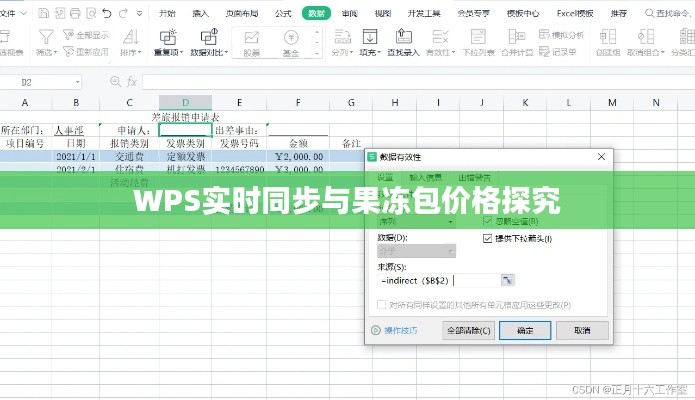Open the 模板中心 ribbon tab
The image size is (695, 400).
pyautogui.click(x=523, y=13)
